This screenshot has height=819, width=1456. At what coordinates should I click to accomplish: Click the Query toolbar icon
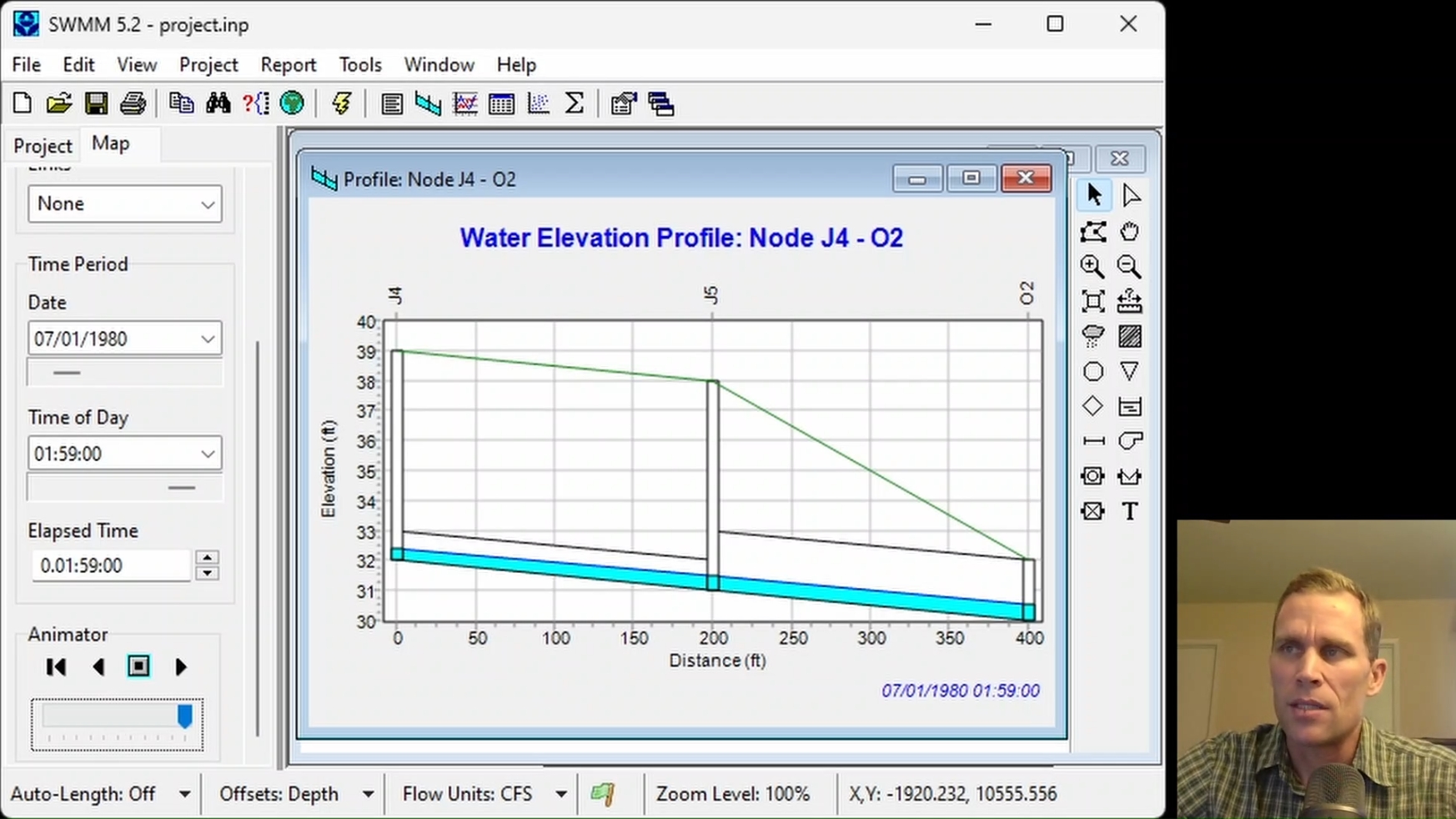255,103
